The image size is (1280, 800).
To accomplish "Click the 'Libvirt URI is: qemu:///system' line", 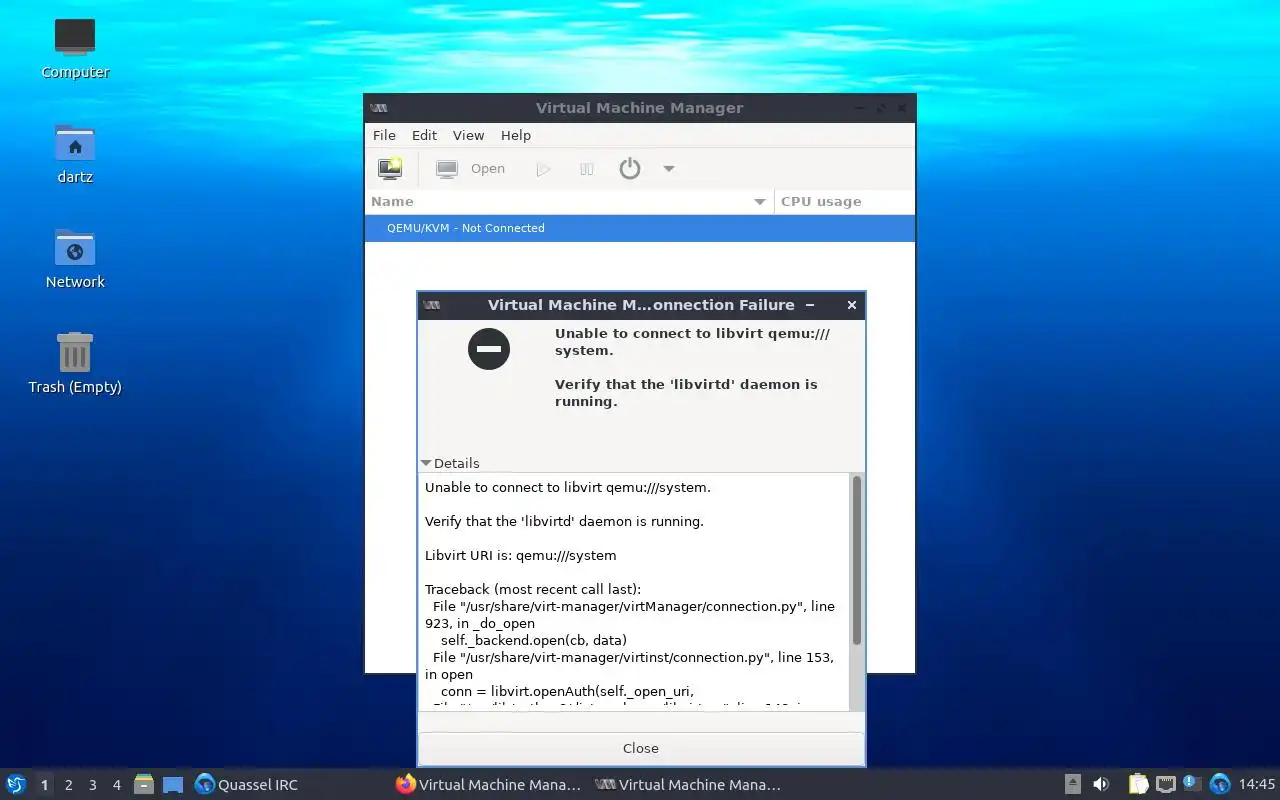I will point(520,555).
